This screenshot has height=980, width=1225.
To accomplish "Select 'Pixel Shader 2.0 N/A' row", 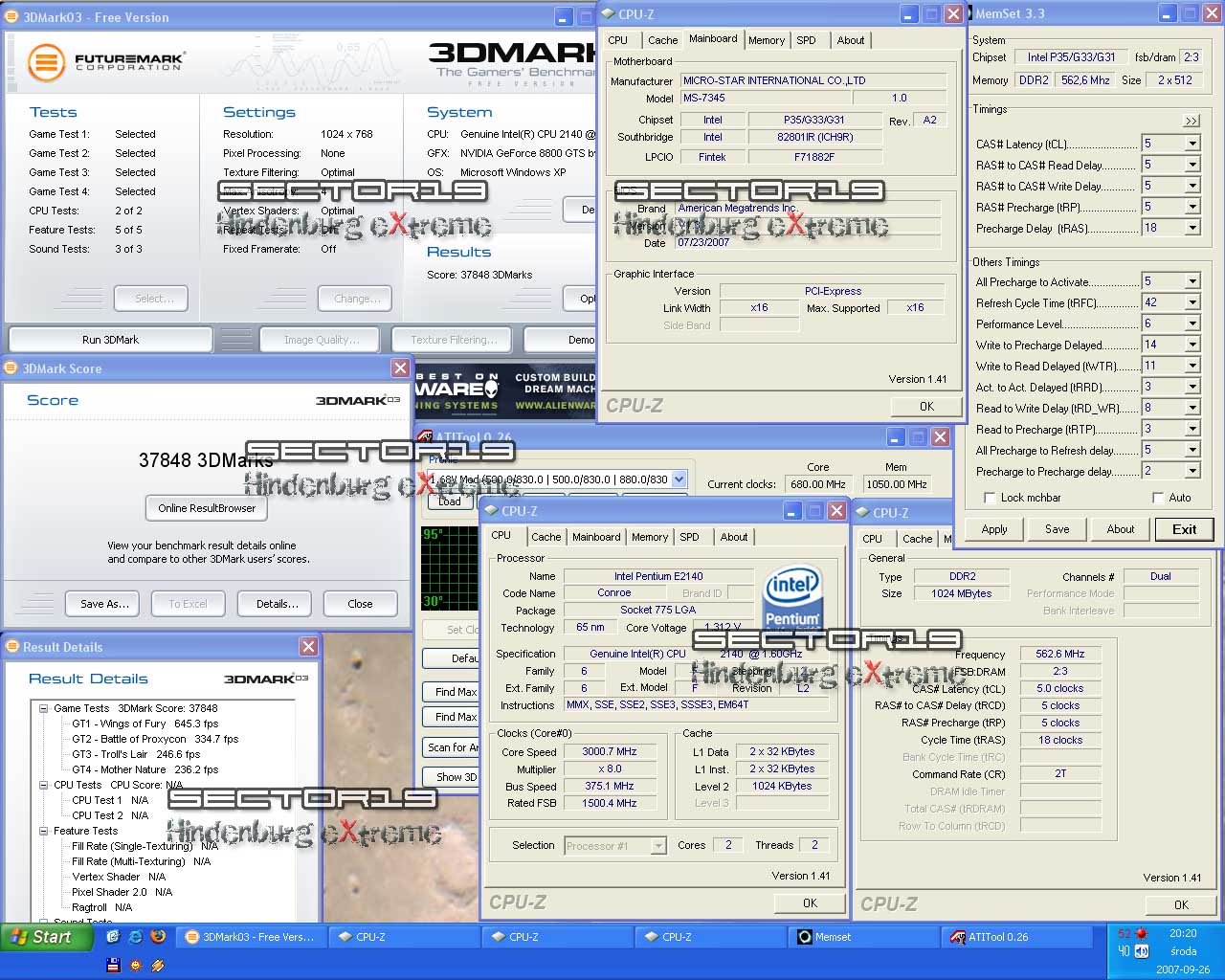I will pos(122,892).
